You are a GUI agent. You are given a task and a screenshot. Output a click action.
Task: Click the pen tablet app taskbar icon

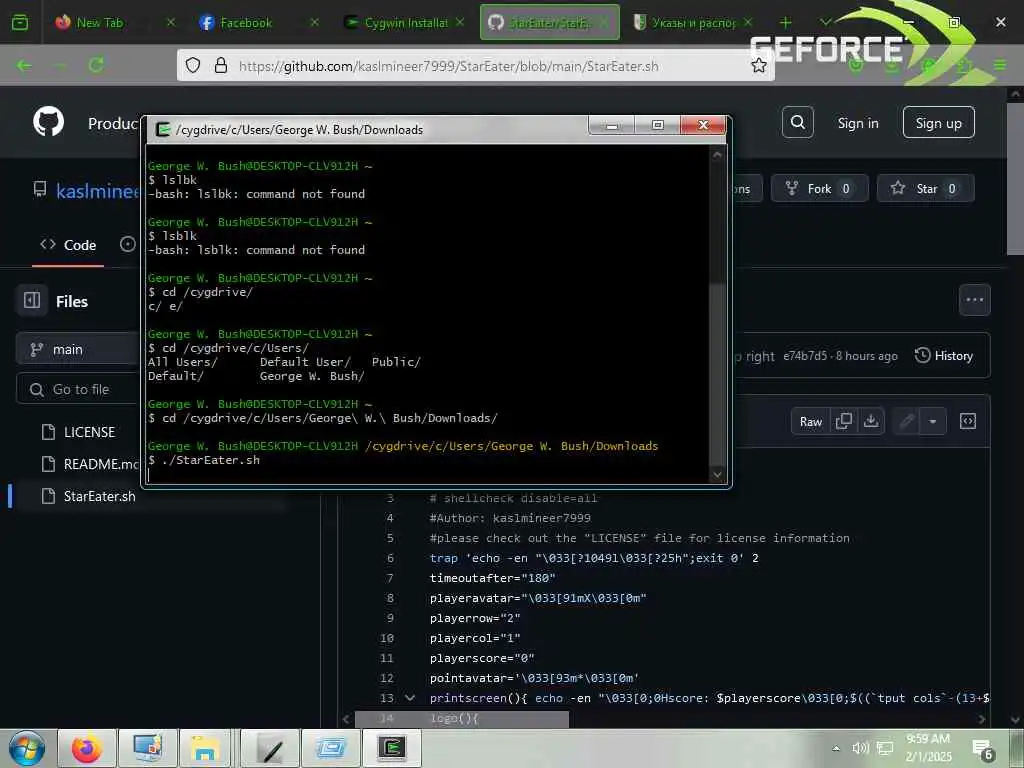click(x=270, y=748)
